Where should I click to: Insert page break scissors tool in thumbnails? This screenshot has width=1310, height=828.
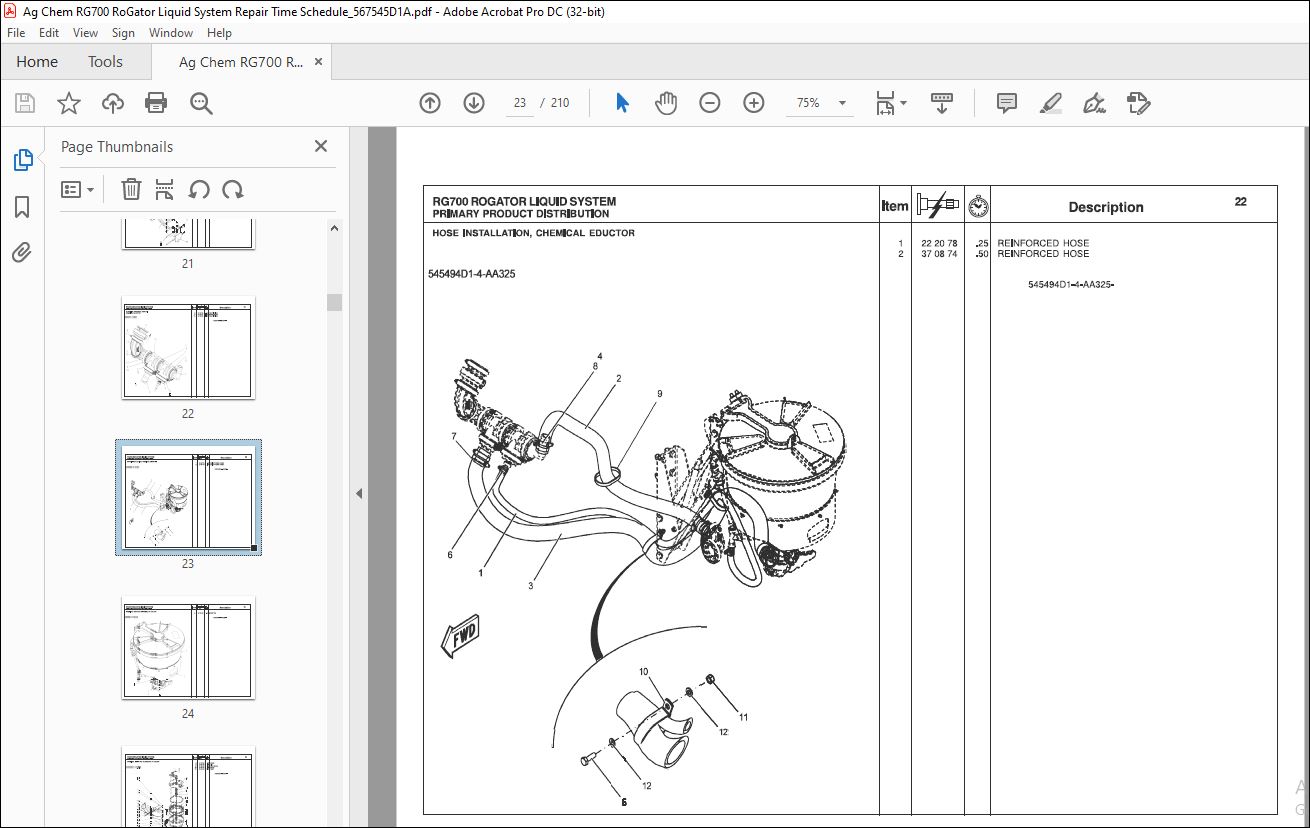pos(165,189)
